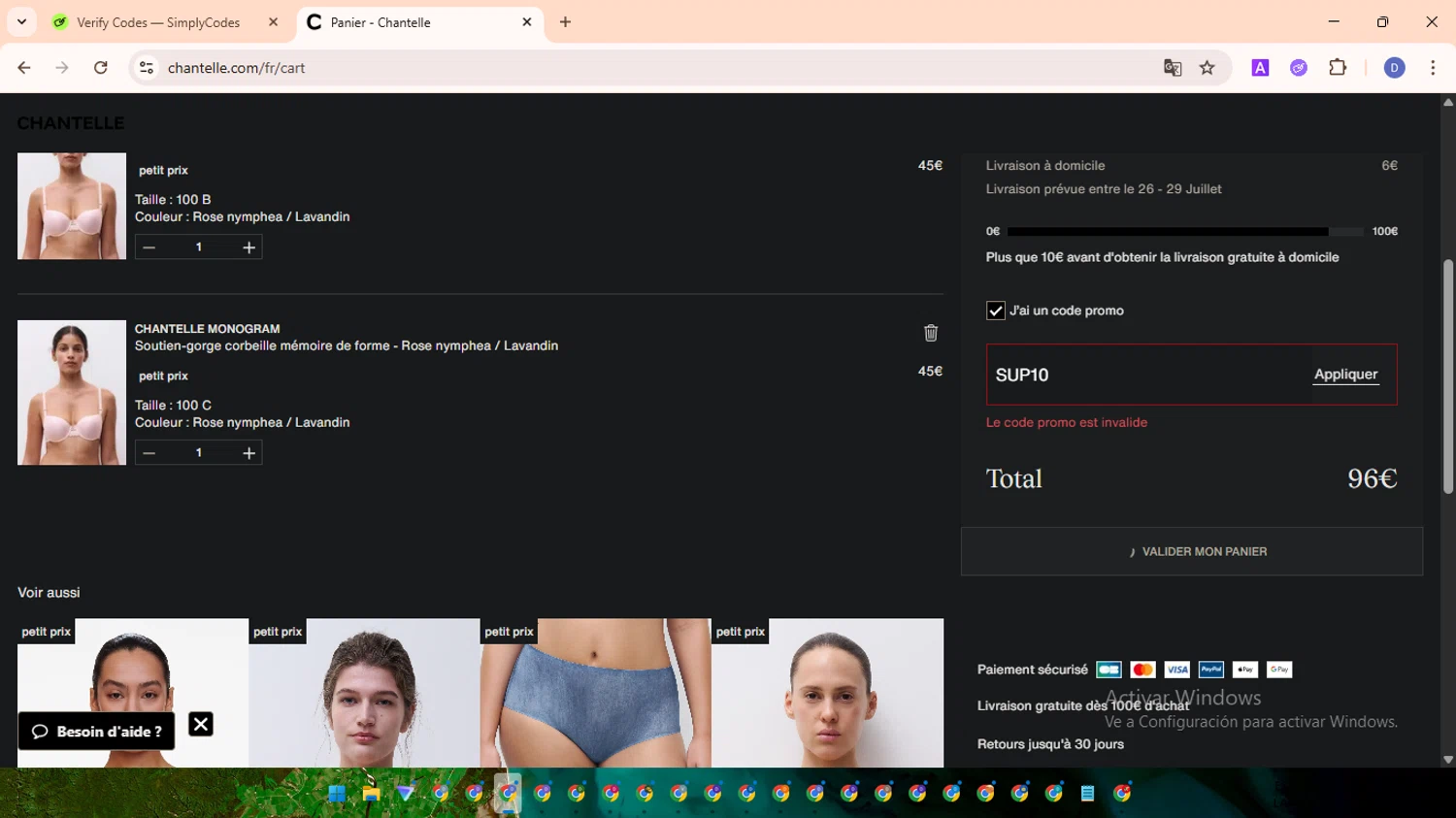View site information icon in address bar
1456x818 pixels.
pos(147,68)
